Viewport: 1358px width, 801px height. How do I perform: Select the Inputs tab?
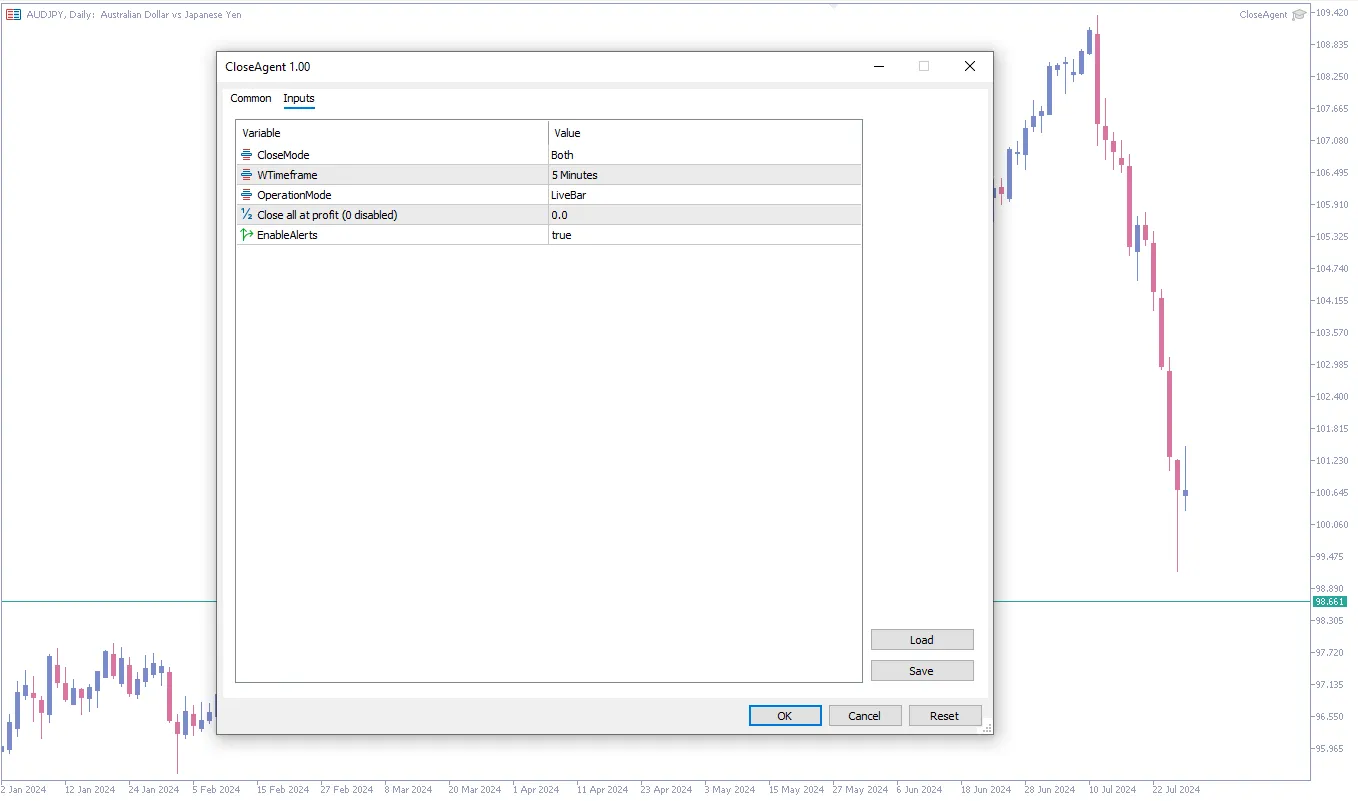point(299,98)
